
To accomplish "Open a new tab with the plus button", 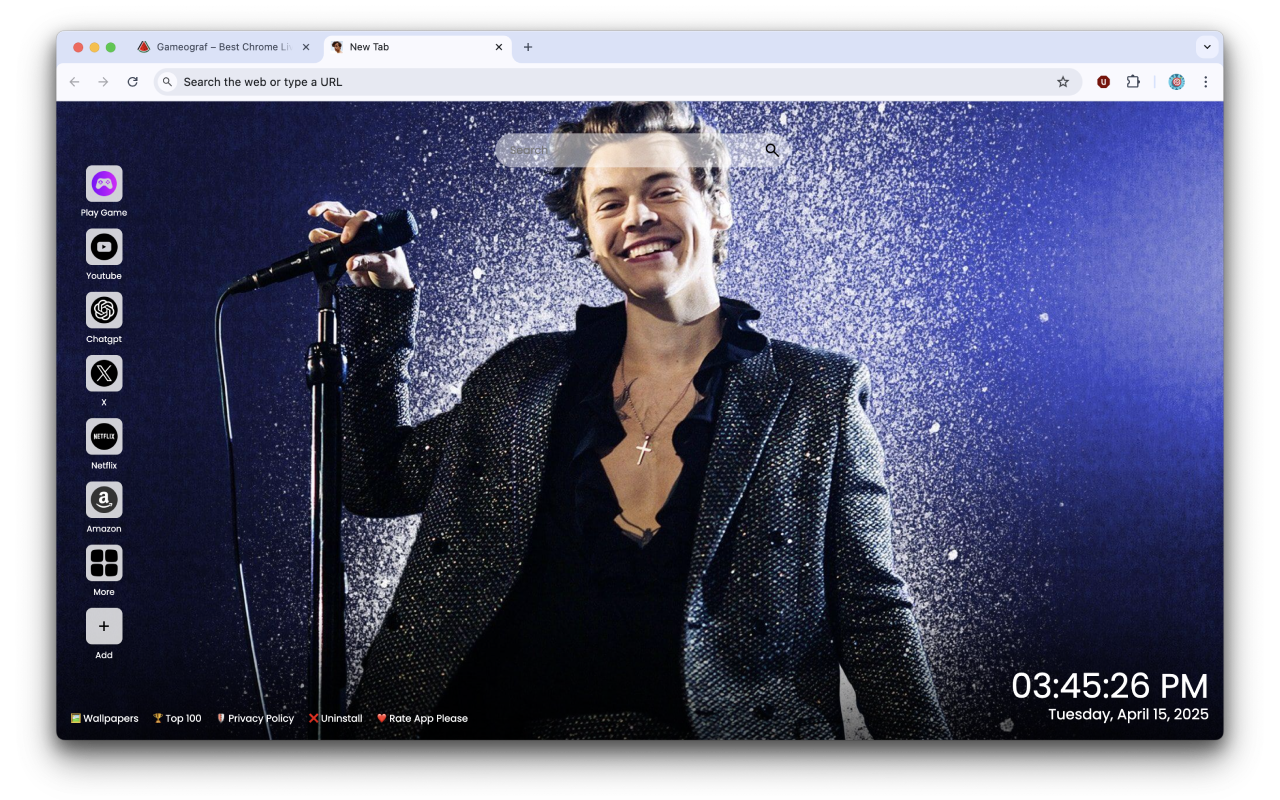I will pos(528,47).
